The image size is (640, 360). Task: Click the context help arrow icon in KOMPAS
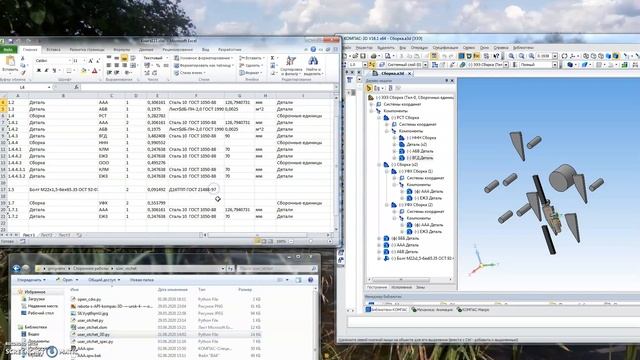click(x=496, y=56)
